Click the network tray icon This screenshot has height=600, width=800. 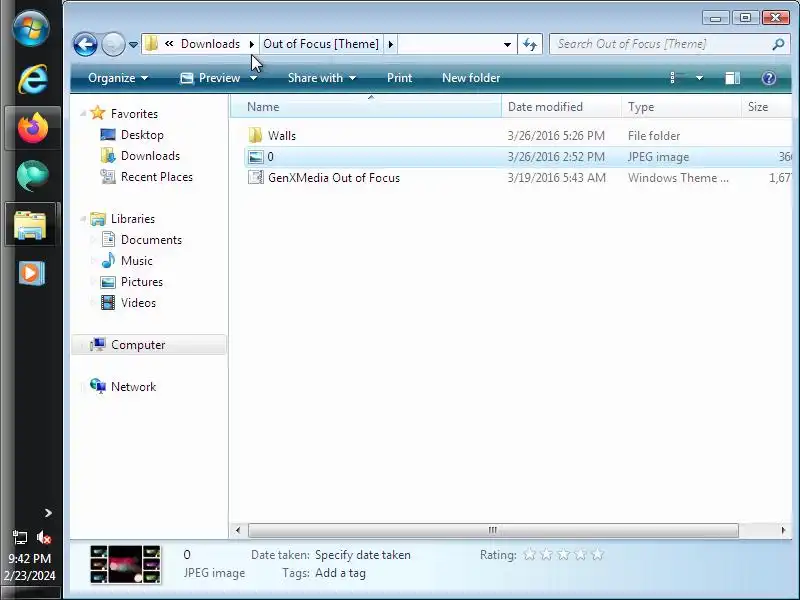coord(20,537)
